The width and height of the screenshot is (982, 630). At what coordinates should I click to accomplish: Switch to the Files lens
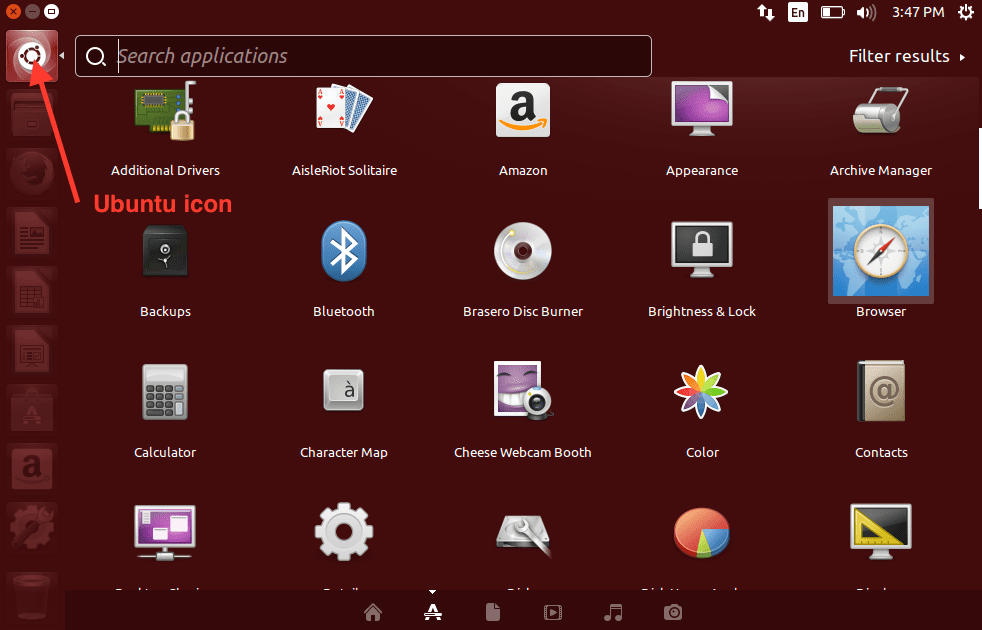point(493,612)
